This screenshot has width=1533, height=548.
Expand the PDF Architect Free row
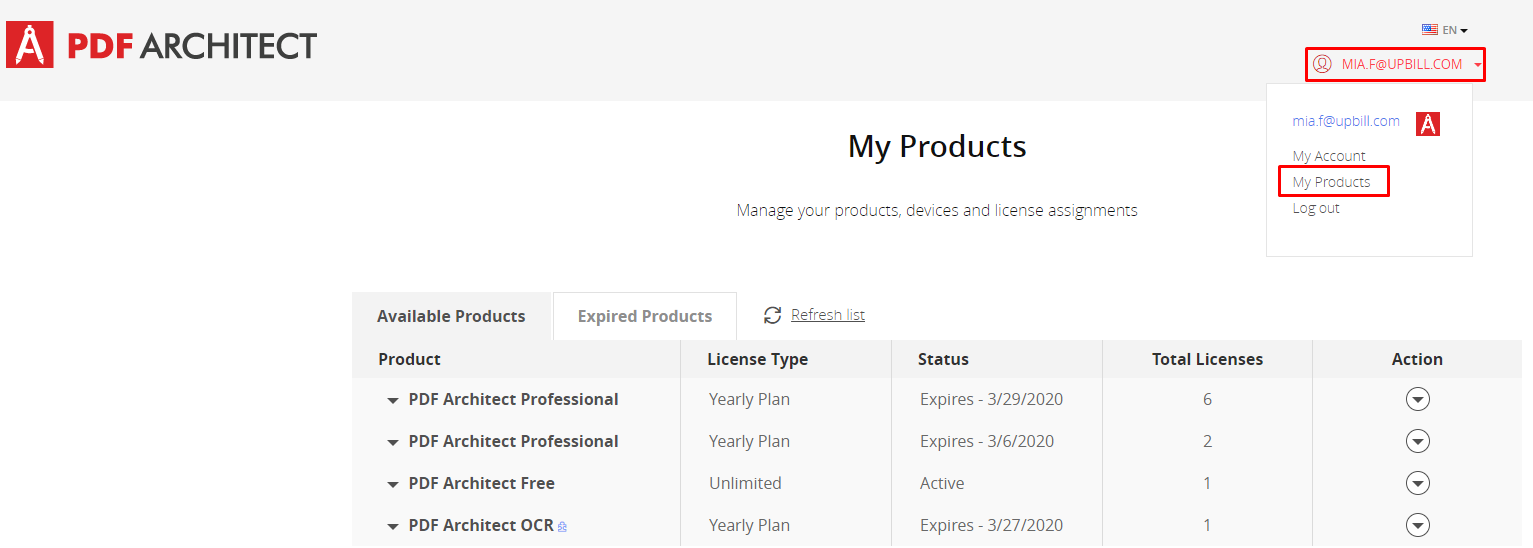point(393,484)
